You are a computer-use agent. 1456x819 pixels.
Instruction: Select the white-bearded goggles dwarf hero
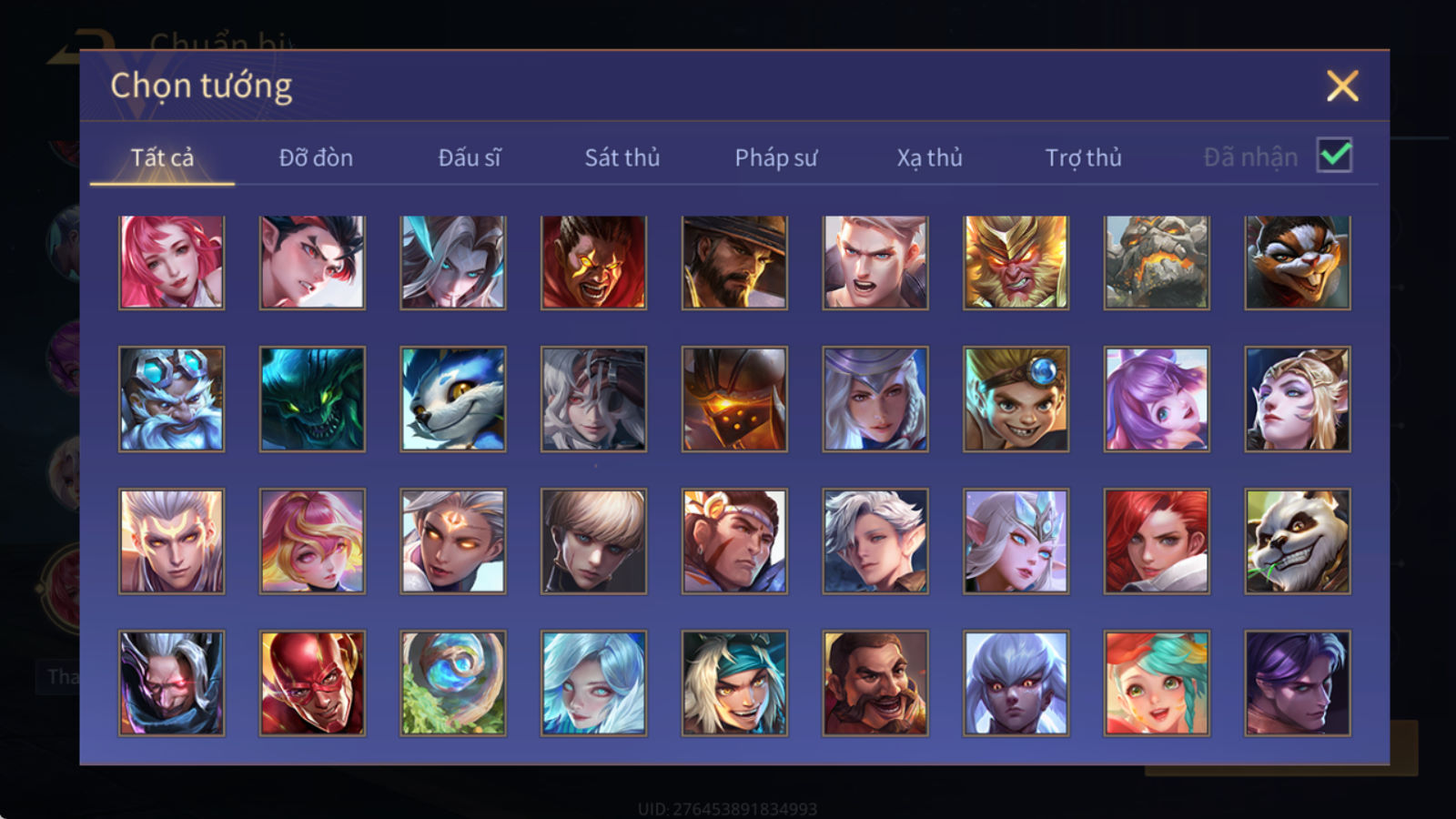(x=171, y=399)
